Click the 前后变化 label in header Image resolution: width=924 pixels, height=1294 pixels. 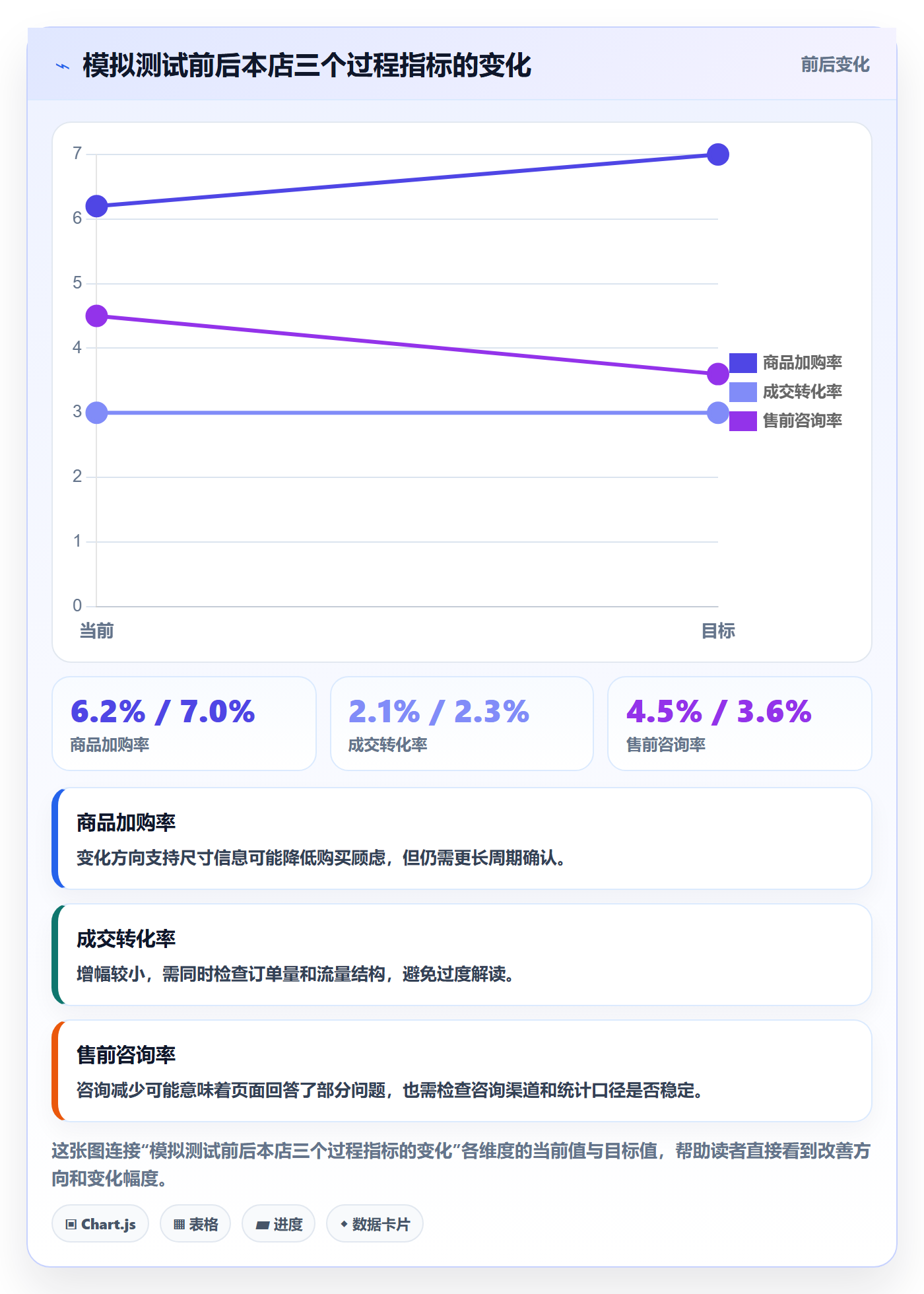(x=835, y=65)
